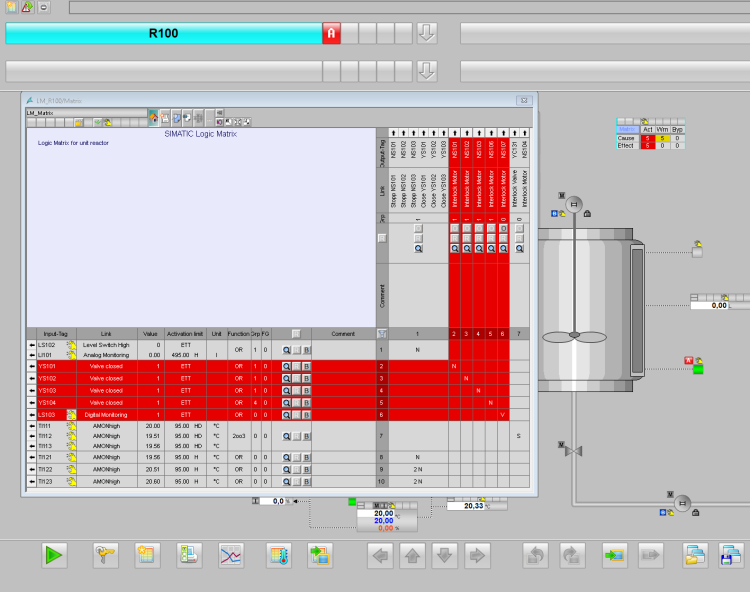Click the magnifier under NS107 effect column
Screen dimensions: 750x592
(x=503, y=249)
